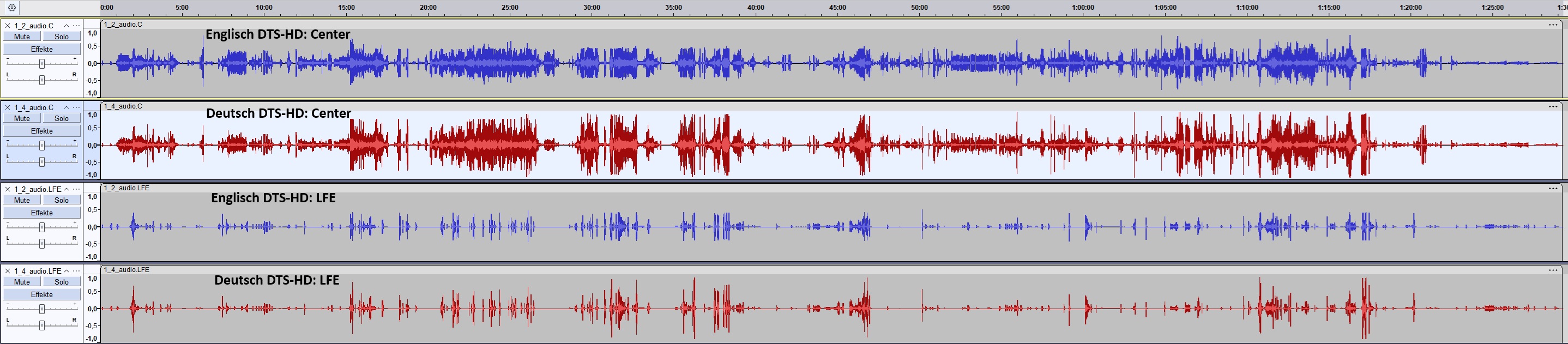Open the timeline options gear icon
The image size is (1568, 344).
pyautogui.click(x=12, y=8)
